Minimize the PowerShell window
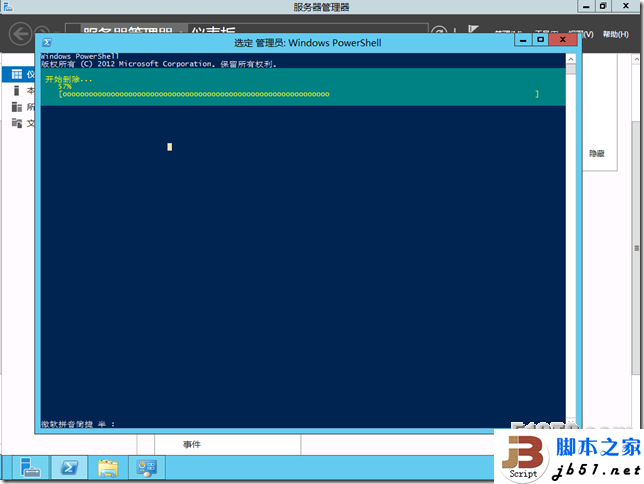 point(523,40)
